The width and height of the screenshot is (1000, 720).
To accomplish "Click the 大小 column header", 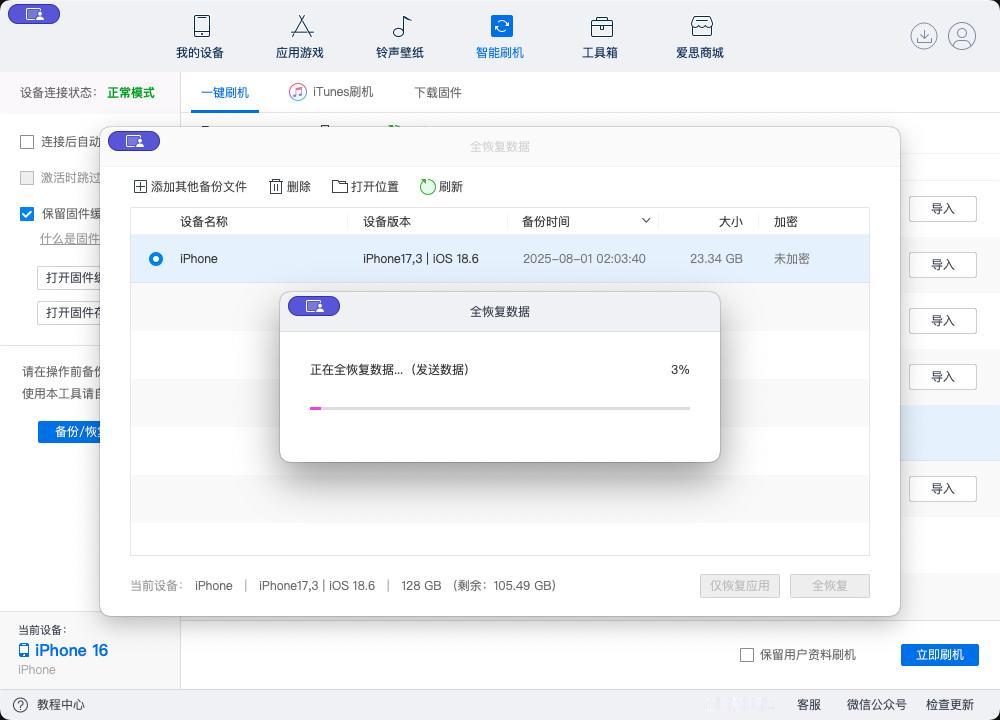I will [731, 221].
